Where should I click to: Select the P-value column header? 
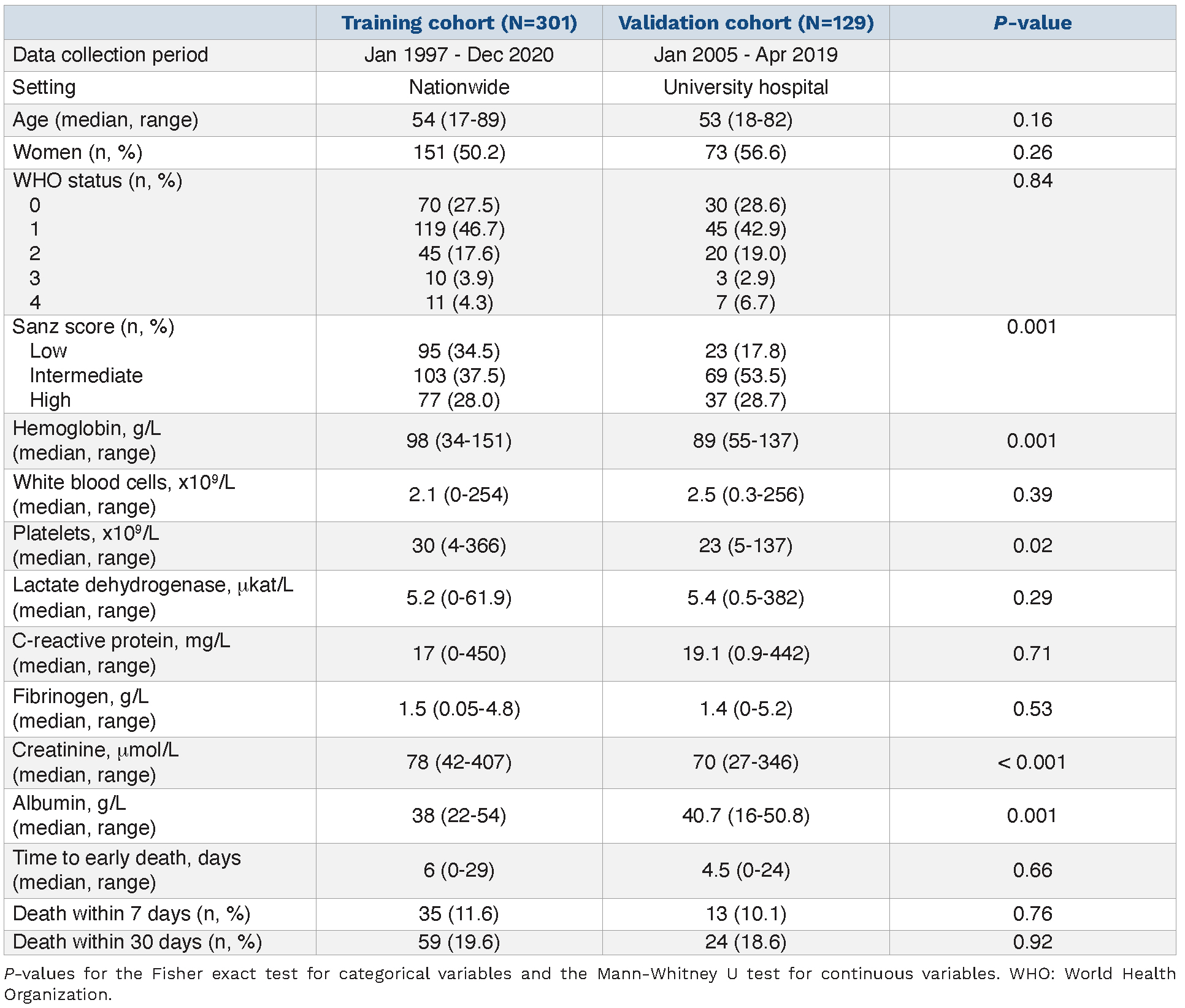click(1032, 23)
